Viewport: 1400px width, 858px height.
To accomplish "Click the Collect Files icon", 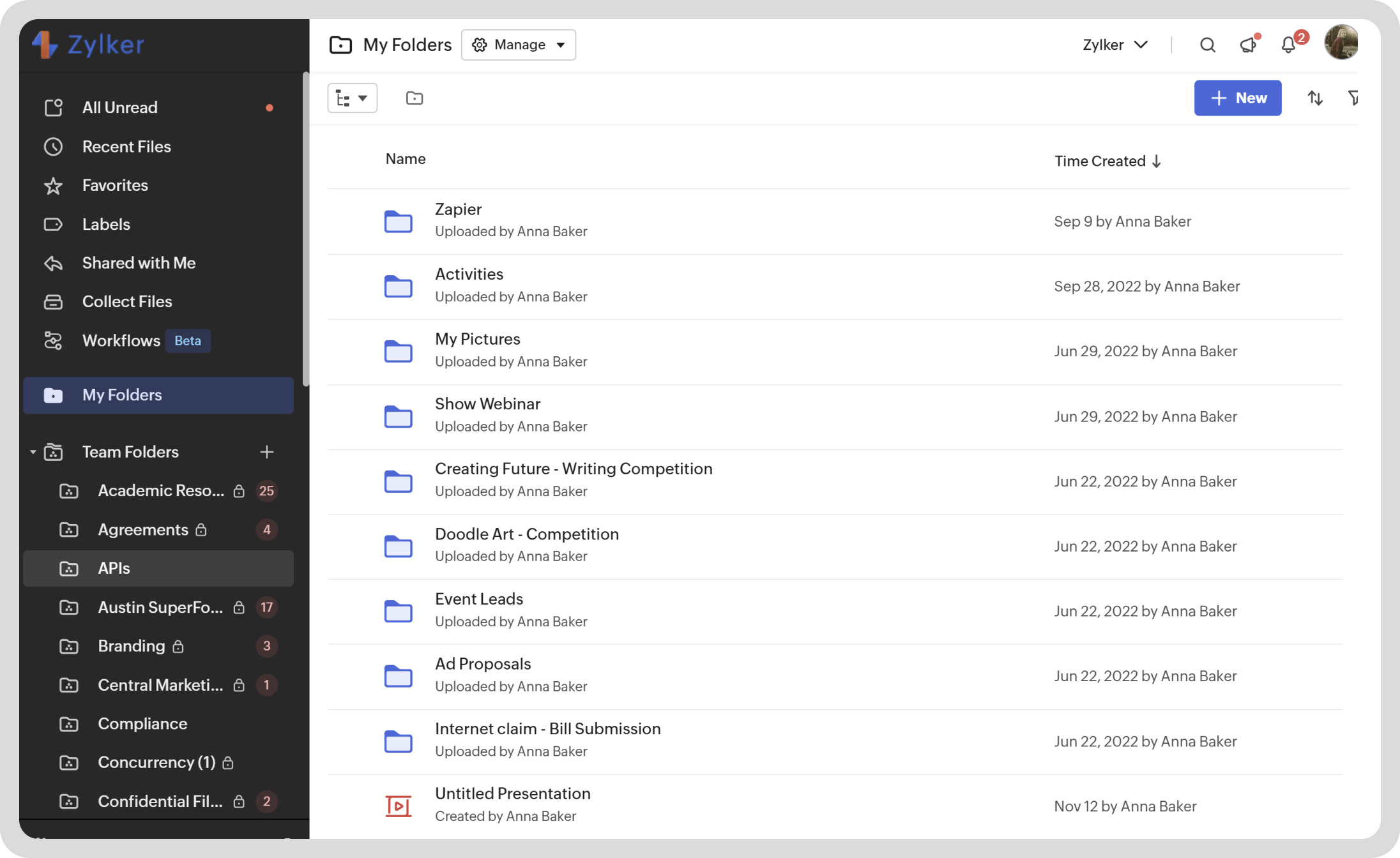I will [55, 301].
